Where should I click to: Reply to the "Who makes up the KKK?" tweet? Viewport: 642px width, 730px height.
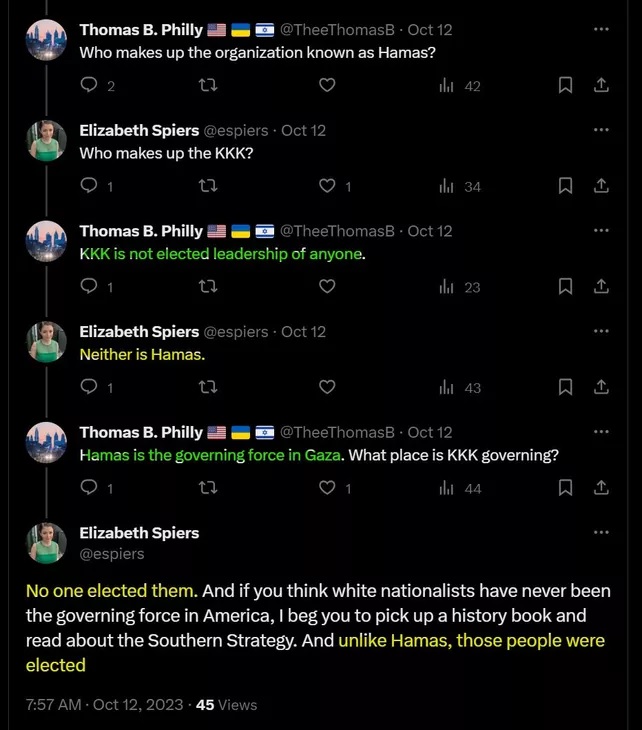(x=89, y=186)
